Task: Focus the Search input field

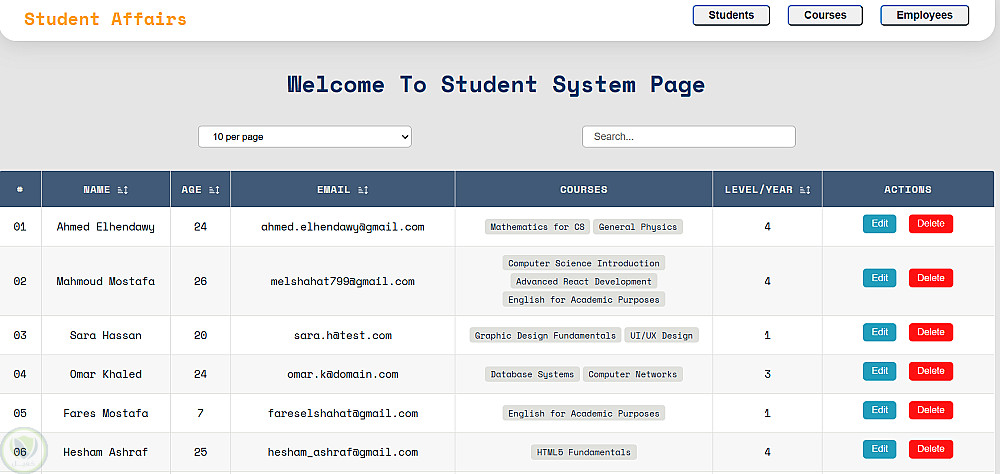Action: (x=689, y=137)
